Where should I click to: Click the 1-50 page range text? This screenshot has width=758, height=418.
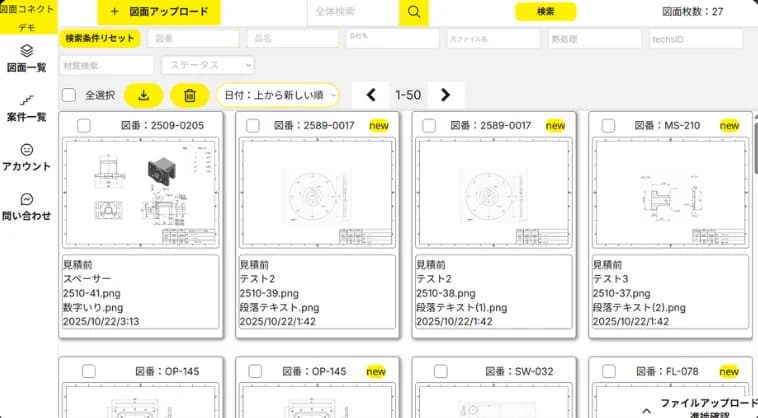pyautogui.click(x=408, y=95)
